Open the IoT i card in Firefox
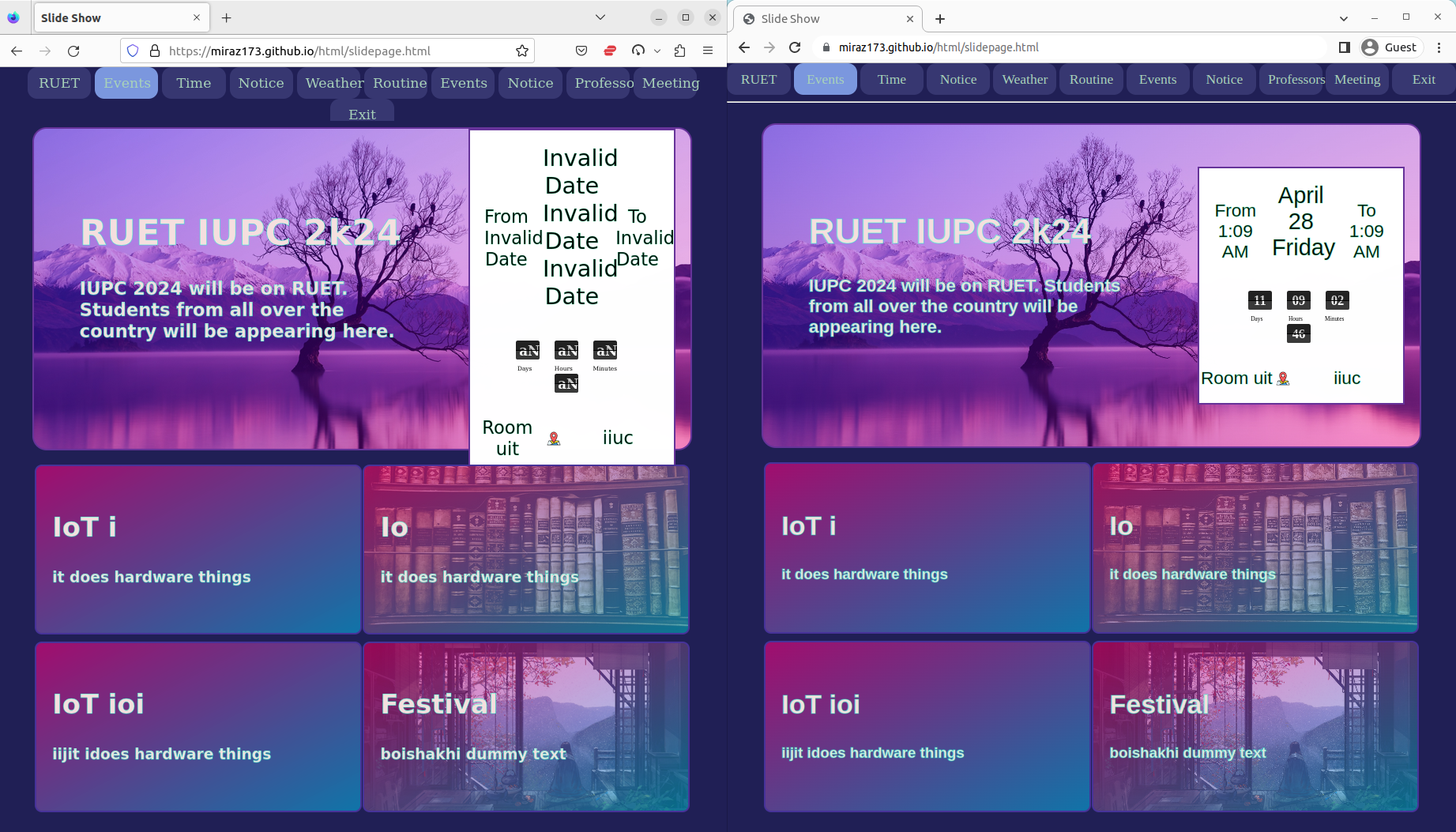Viewport: 1456px width, 832px height. pos(198,549)
